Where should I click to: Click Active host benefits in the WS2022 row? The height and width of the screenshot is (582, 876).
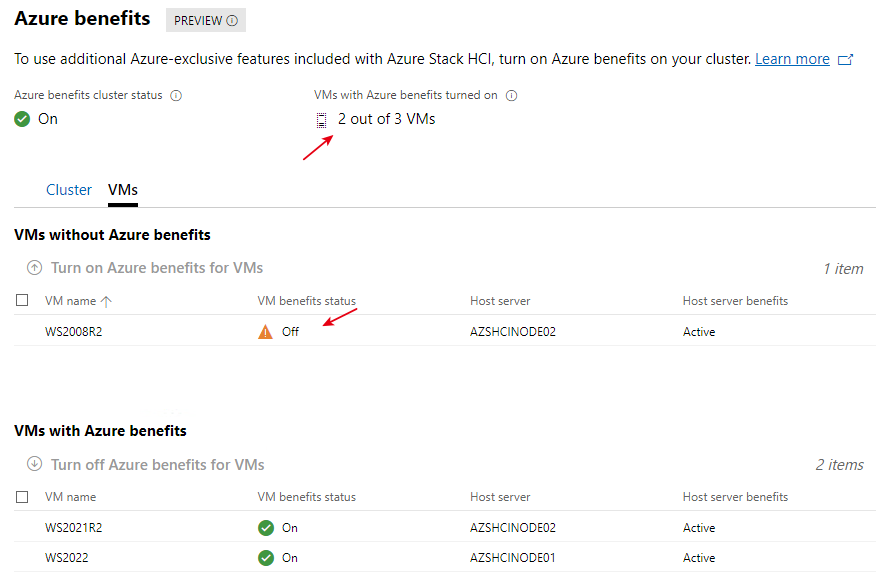[699, 557]
